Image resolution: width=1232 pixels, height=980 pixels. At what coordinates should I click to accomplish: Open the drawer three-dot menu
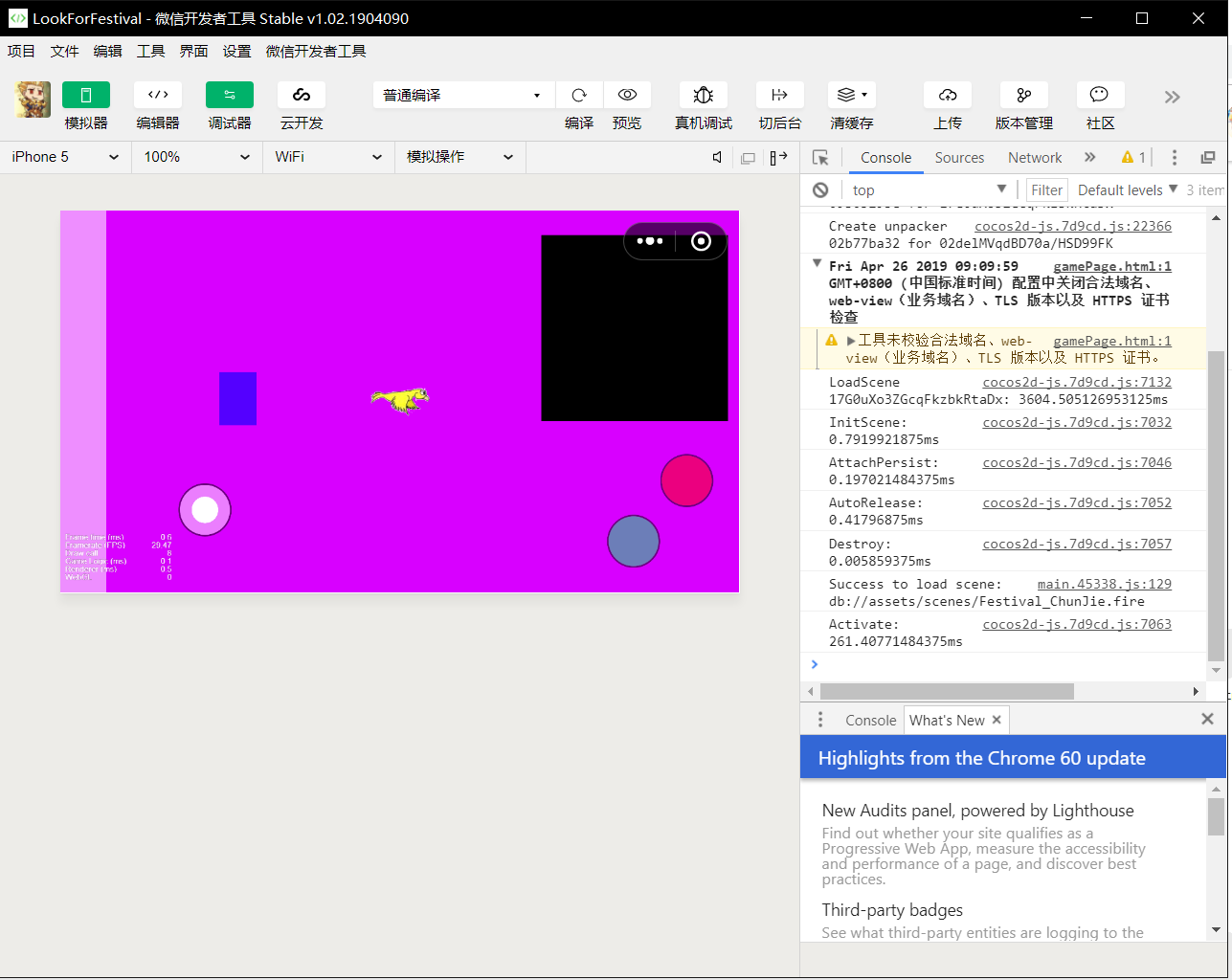pyautogui.click(x=820, y=720)
